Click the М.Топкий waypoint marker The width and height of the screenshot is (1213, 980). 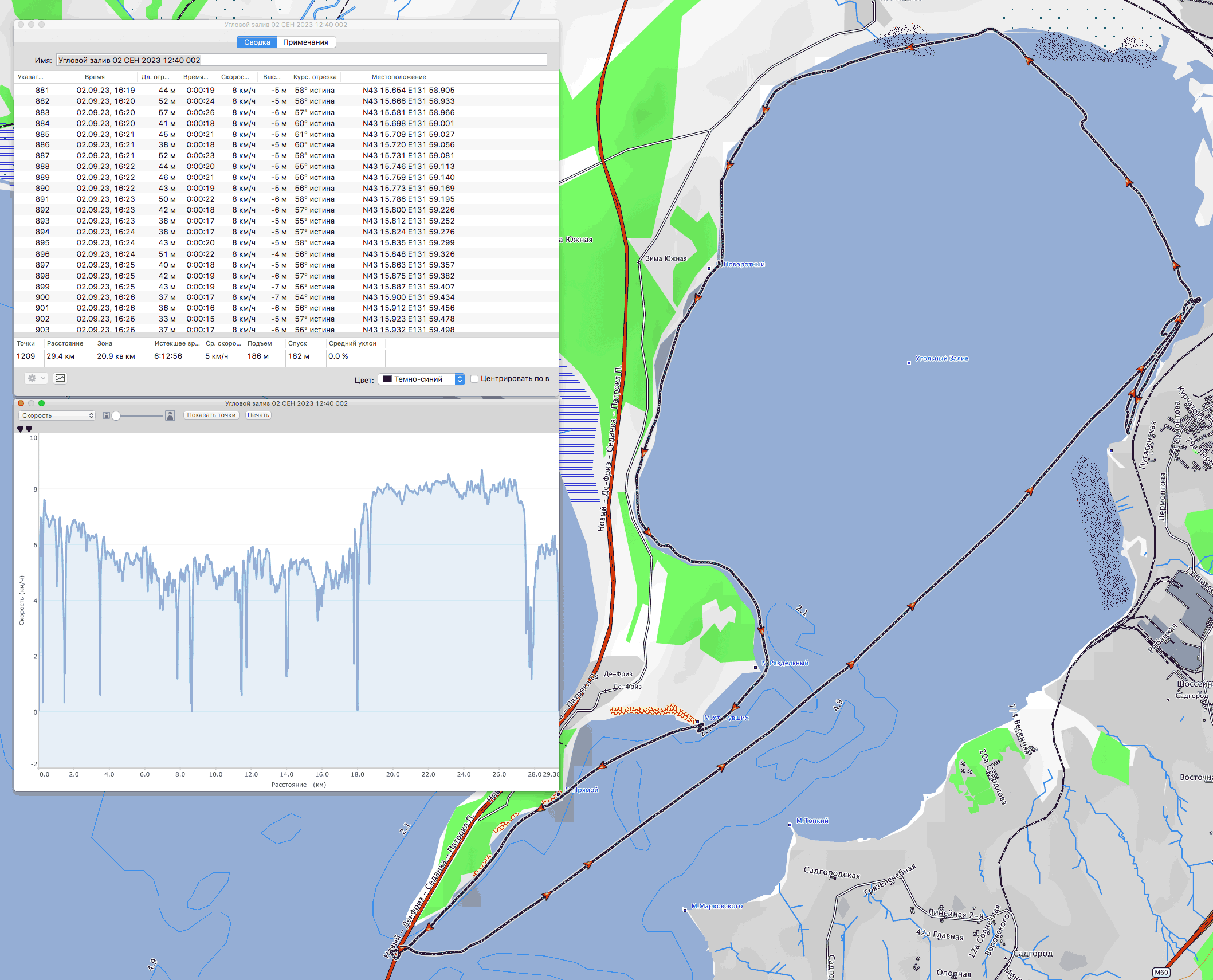pyautogui.click(x=790, y=825)
